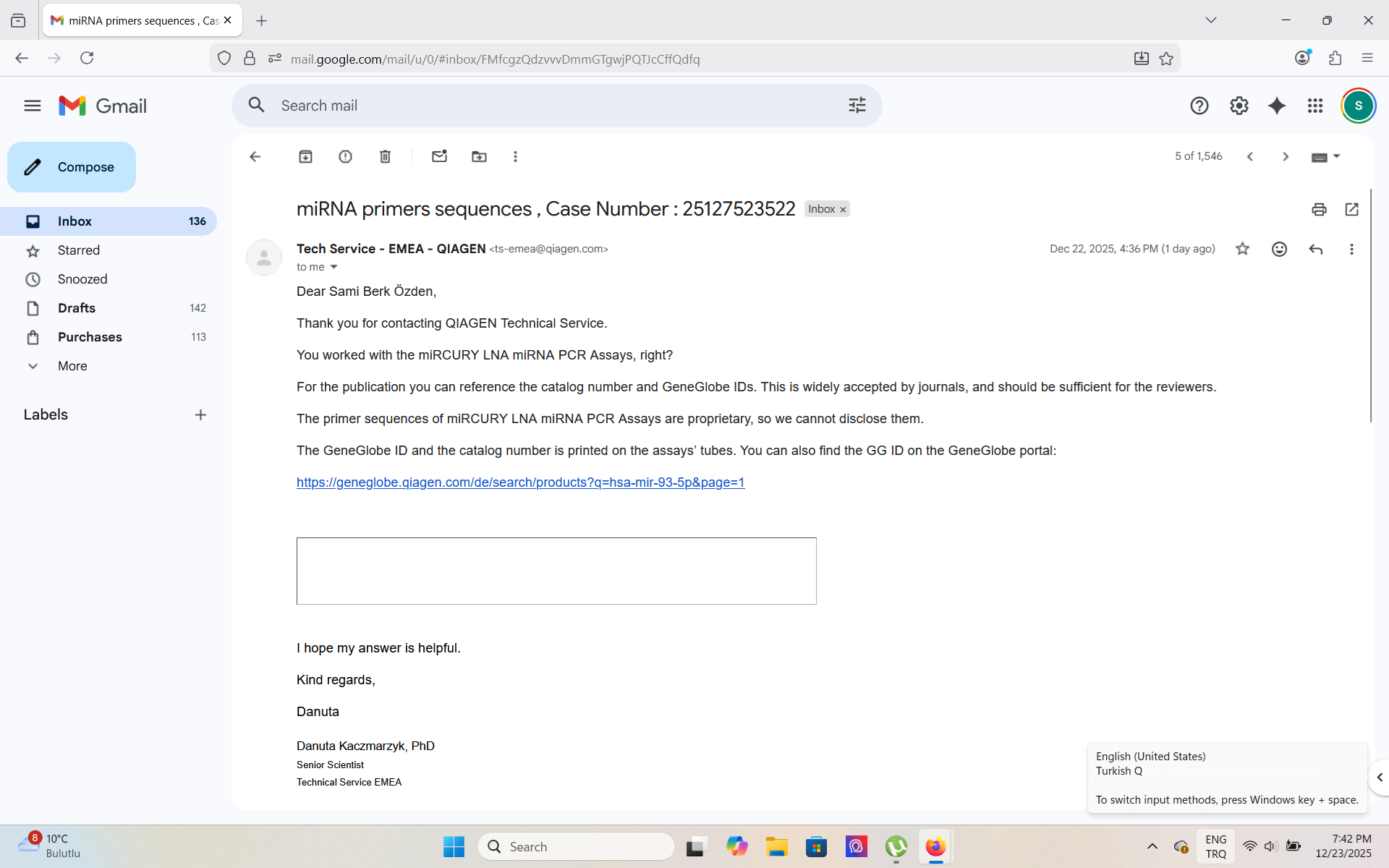The image size is (1389, 868).
Task: View site security lock information
Action: click(250, 59)
